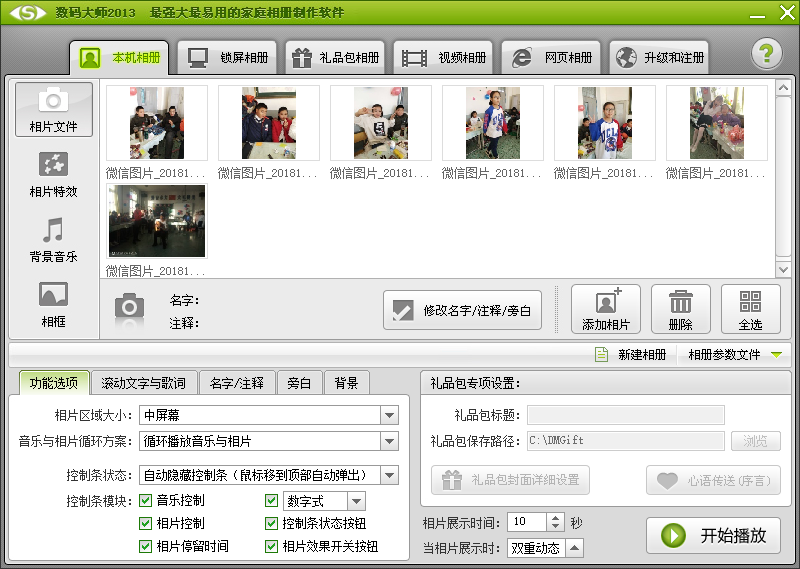The image size is (800, 569).
Task: Open the 相片特效 effects panel
Action: 54,175
